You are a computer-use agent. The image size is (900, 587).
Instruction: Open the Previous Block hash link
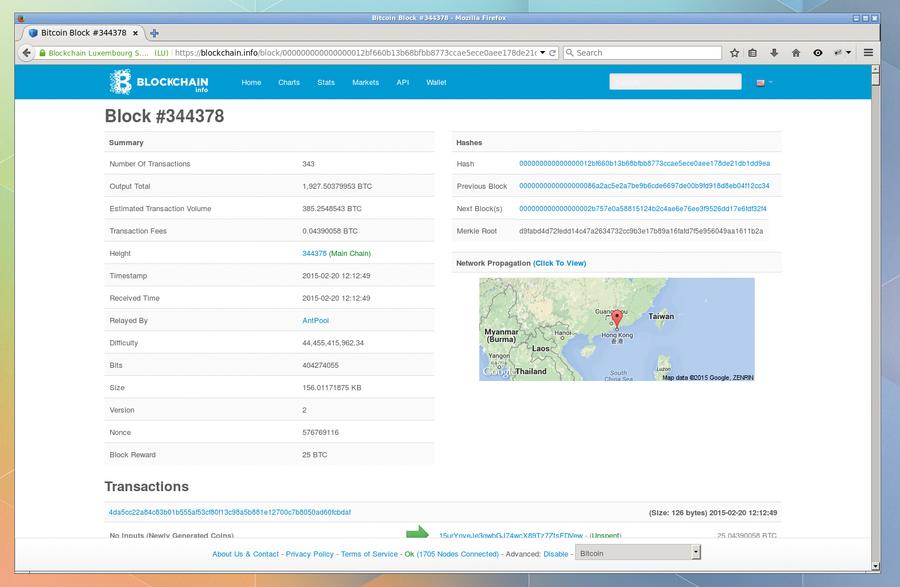point(644,186)
